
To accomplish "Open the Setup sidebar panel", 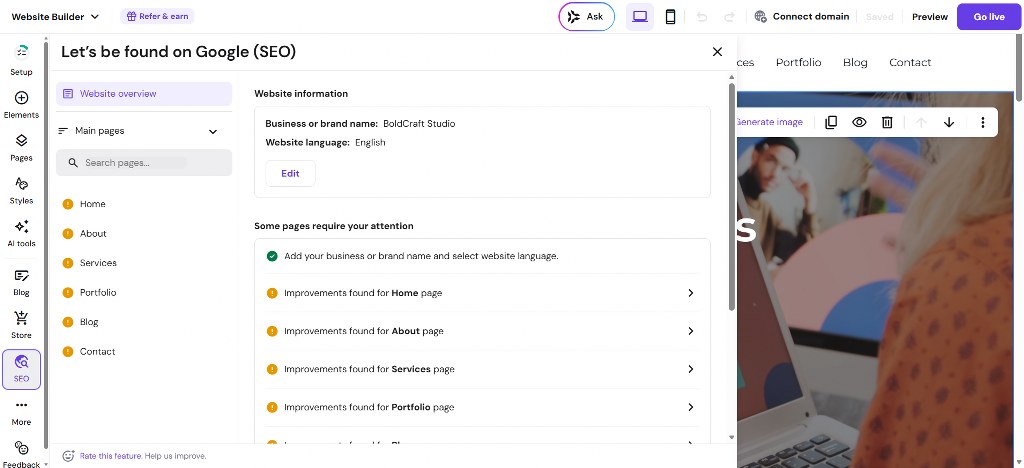I will [21, 60].
